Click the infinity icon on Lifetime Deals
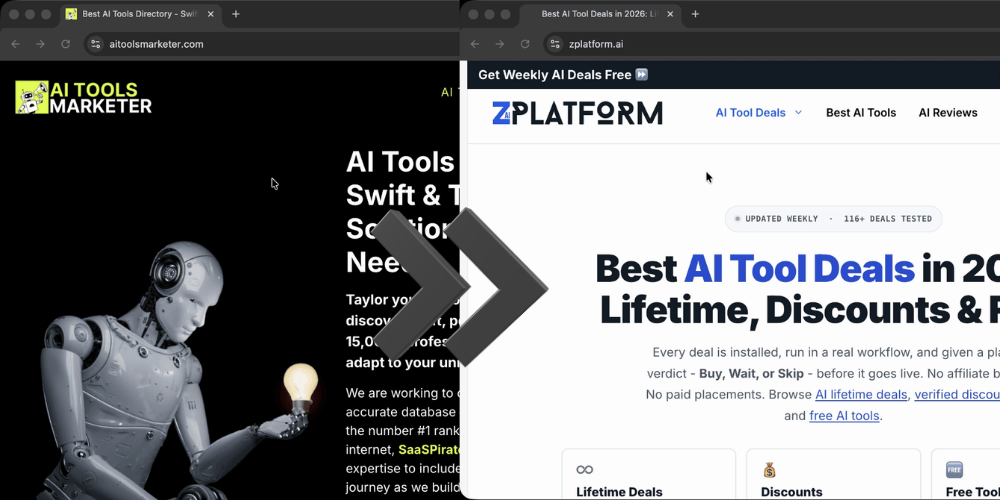The image size is (1000, 500). (584, 470)
